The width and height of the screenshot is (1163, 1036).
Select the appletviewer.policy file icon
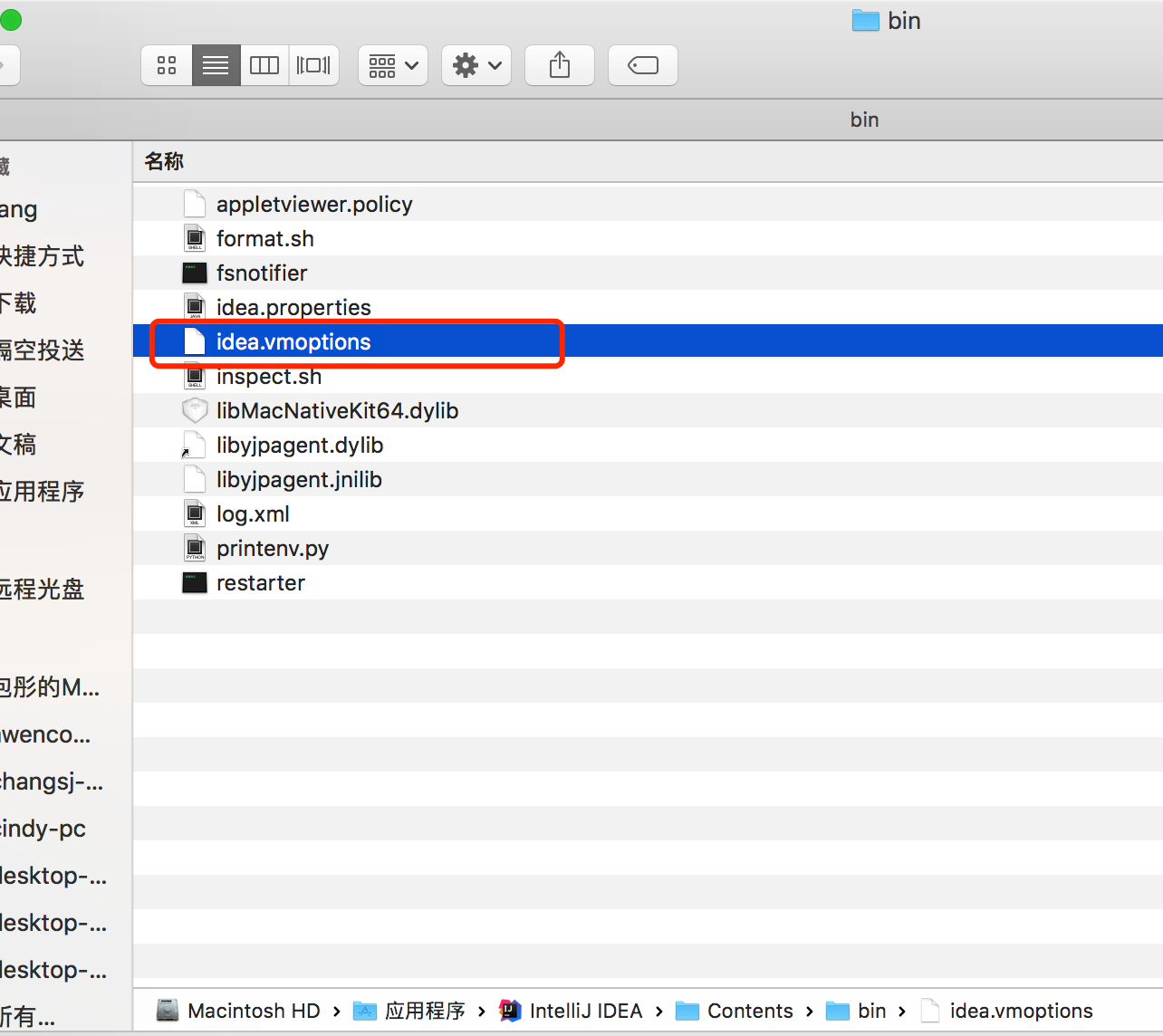coord(195,204)
